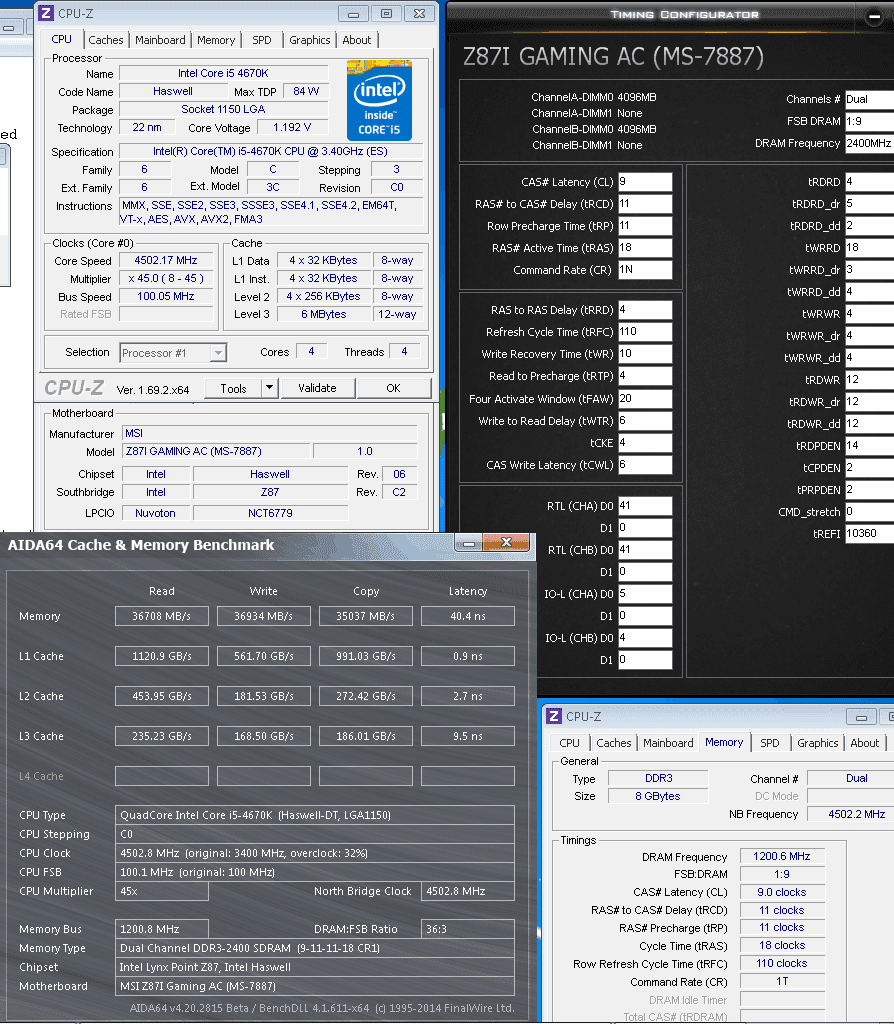The image size is (894, 1024).
Task: Click the Memory Type field Dual Channel DDR3-2400
Action: coord(315,948)
